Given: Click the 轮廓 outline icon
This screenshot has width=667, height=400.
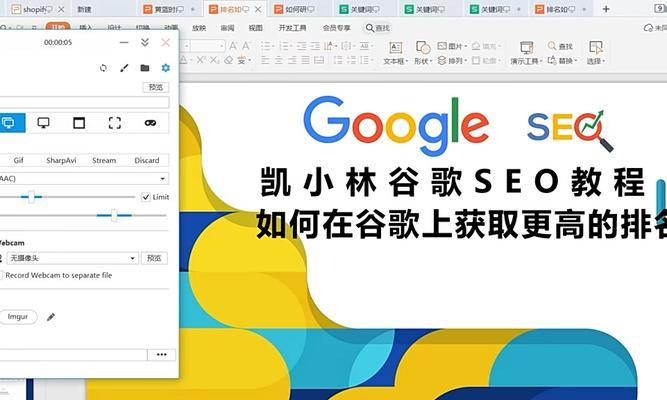Looking at the screenshot, I should click(486, 60).
